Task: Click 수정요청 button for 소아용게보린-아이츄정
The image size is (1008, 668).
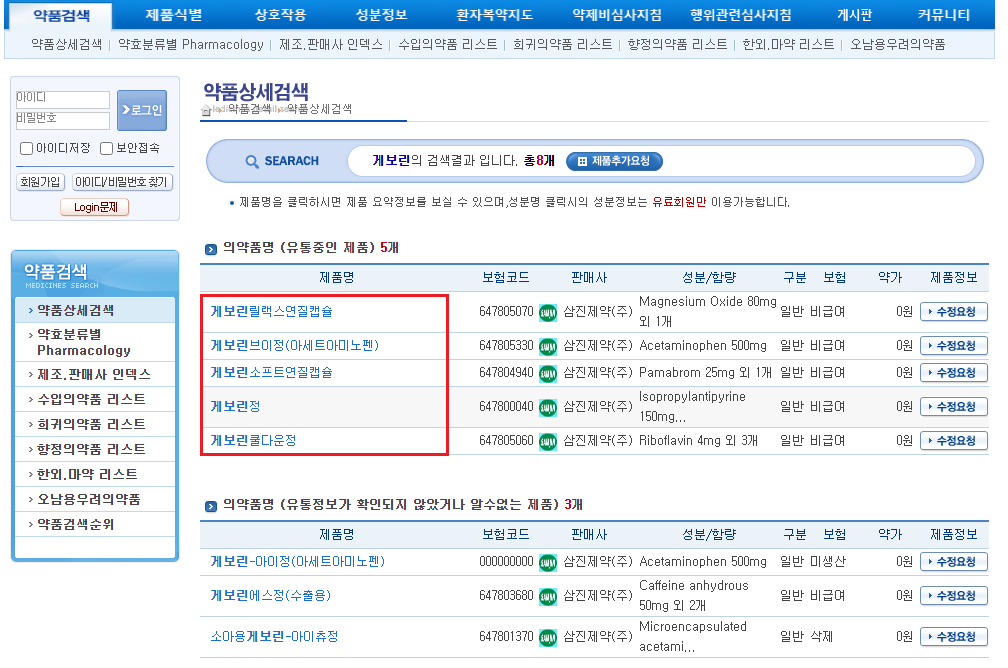Action: tap(954, 638)
